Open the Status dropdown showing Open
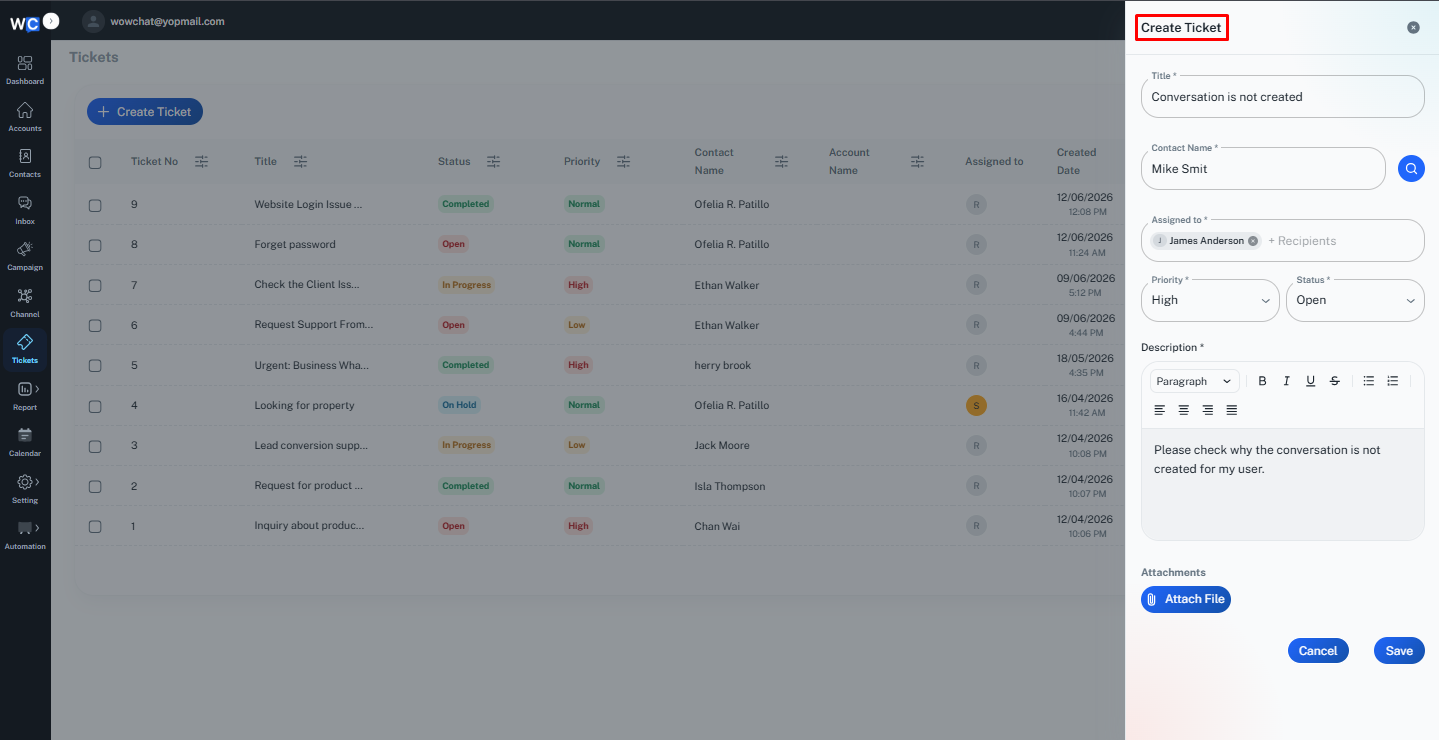The image size is (1439, 740). pos(1355,300)
